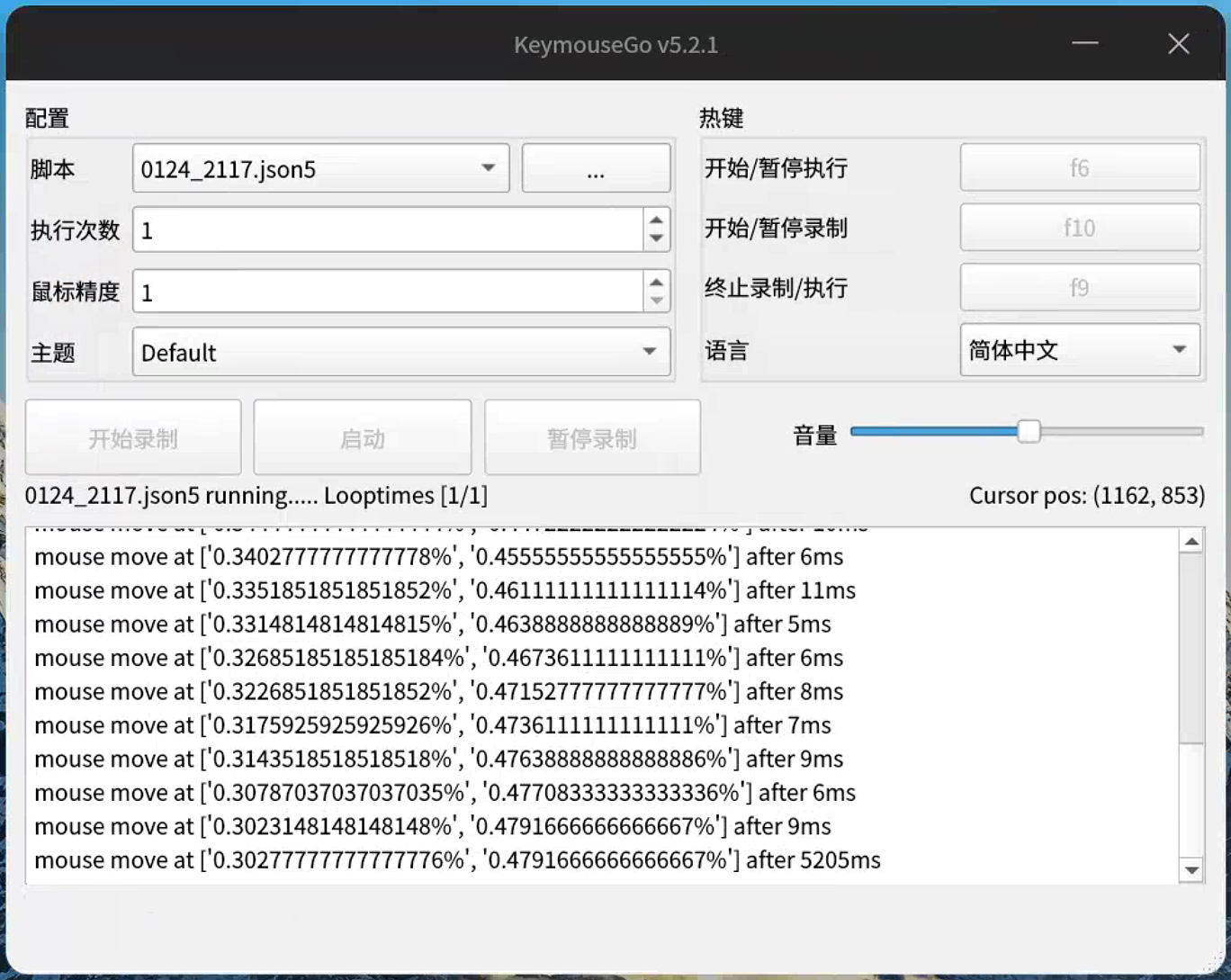This screenshot has height=980, width=1231.
Task: Open the script dropdown showing 0124_2117.json5
Action: click(x=320, y=168)
